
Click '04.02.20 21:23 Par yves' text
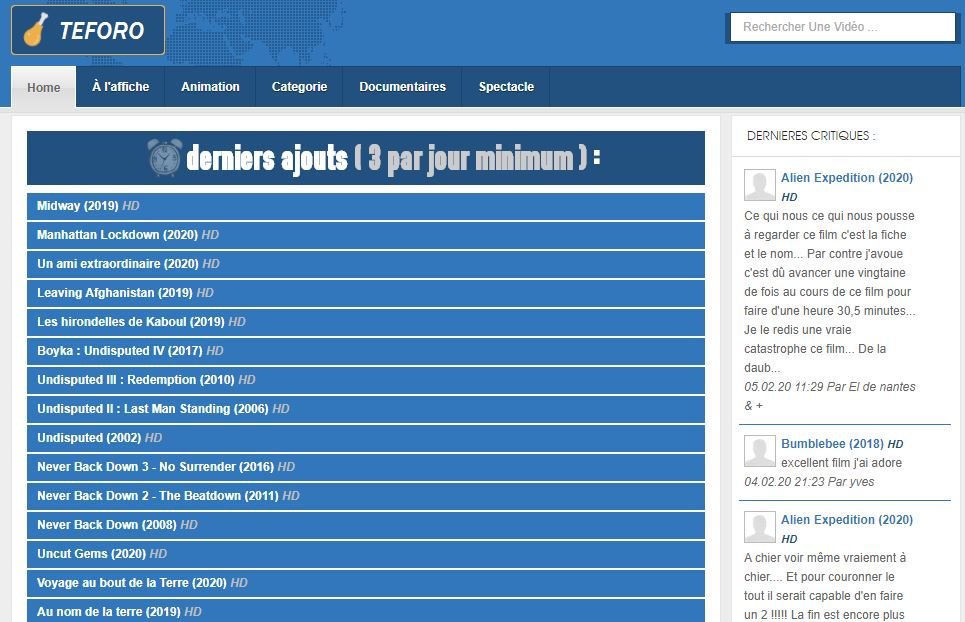[809, 482]
